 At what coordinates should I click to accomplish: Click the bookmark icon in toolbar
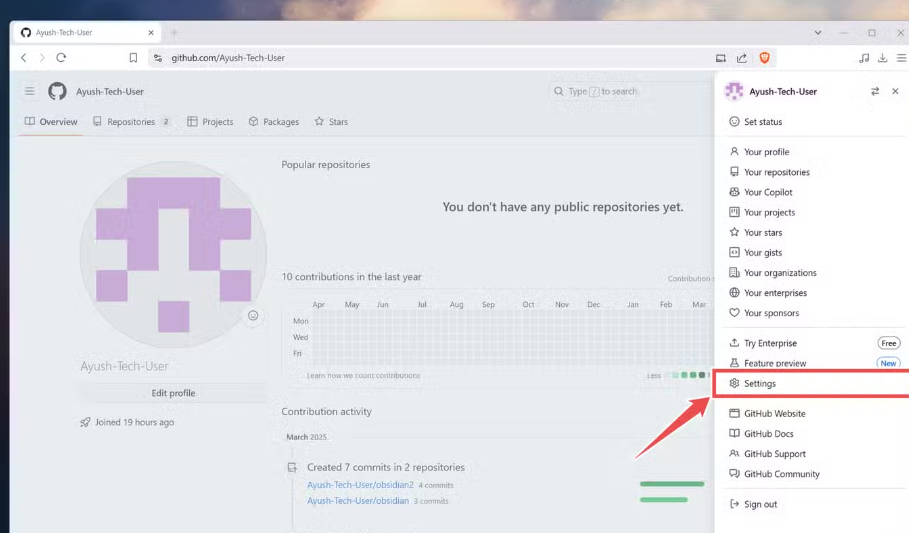(133, 57)
